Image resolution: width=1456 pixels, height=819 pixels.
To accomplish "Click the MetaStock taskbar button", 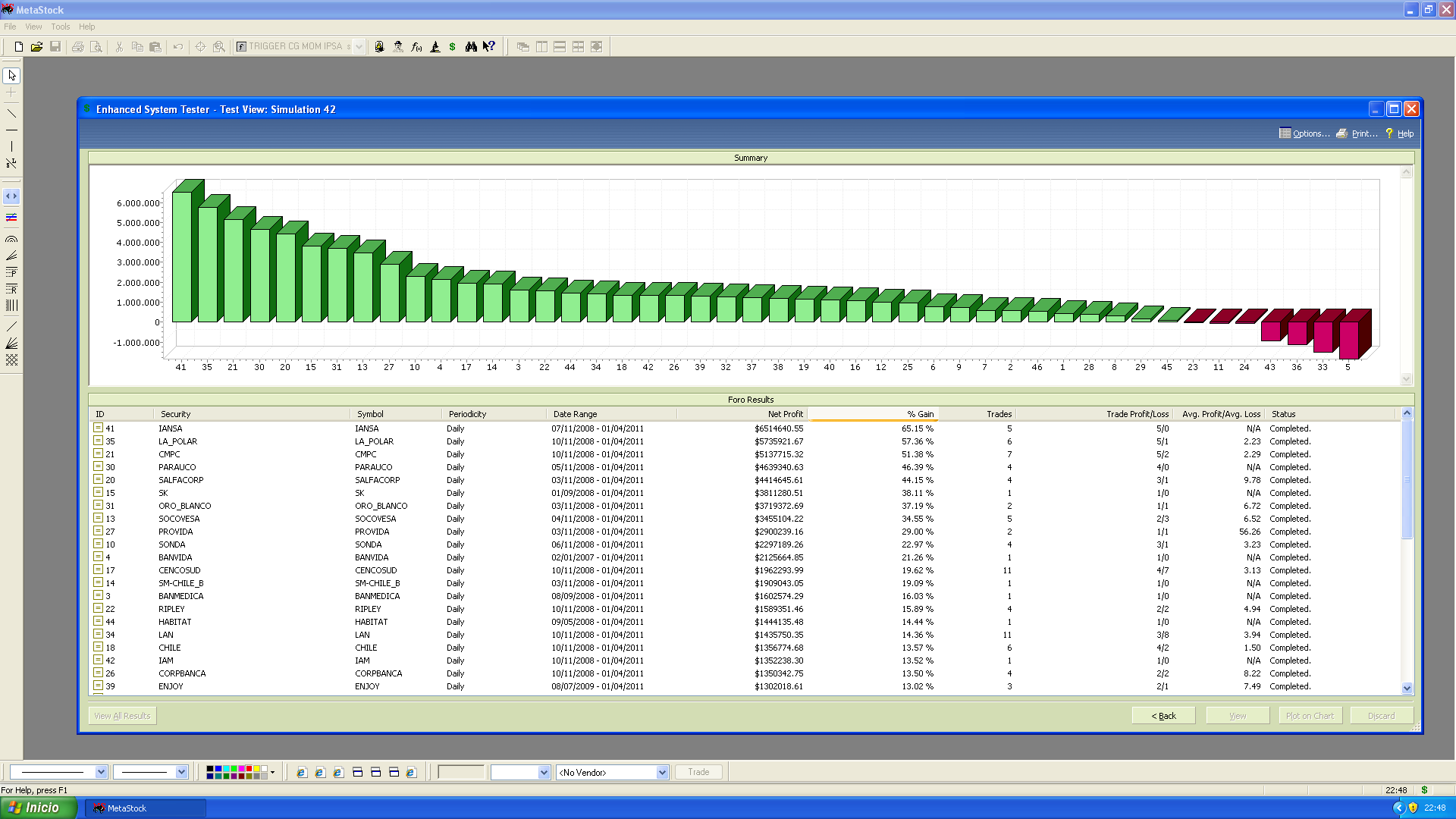I will 145,808.
